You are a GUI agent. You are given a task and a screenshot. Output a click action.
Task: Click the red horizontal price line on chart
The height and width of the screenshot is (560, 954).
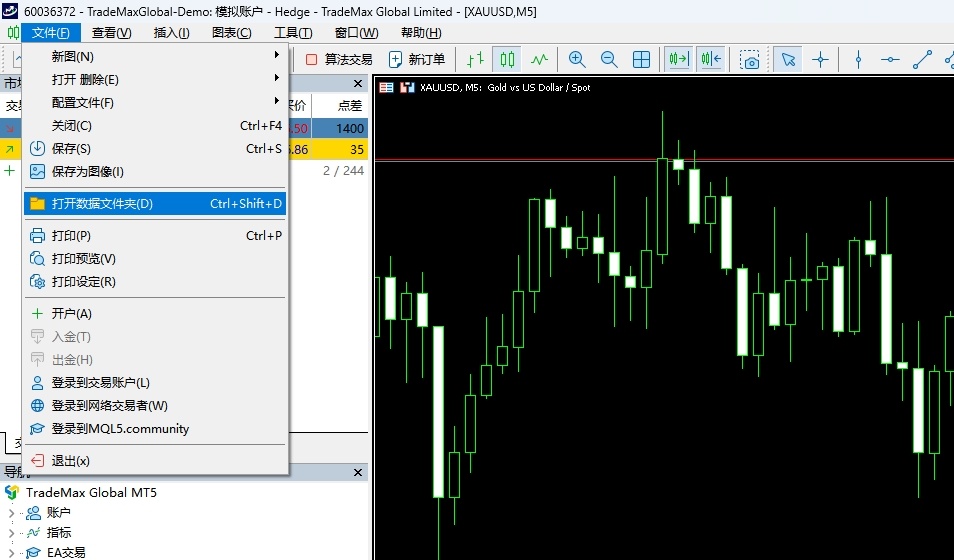pos(664,161)
